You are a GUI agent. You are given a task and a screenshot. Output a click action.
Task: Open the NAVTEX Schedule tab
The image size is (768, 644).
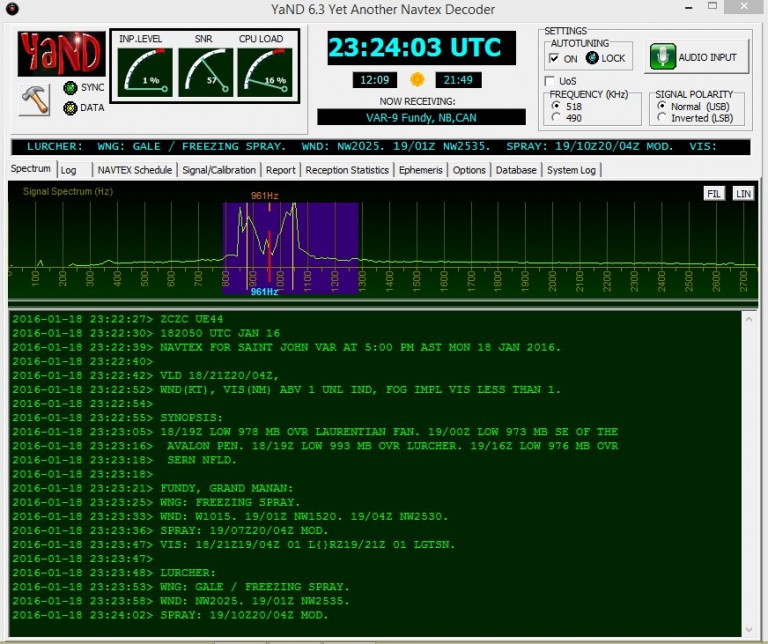pyautogui.click(x=135, y=170)
